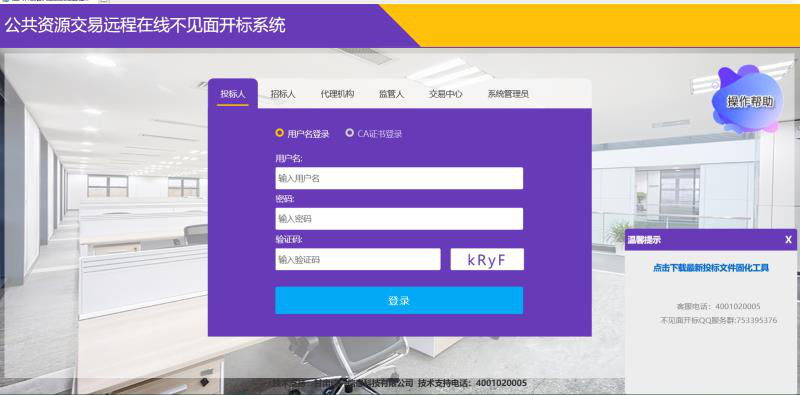Choose CA证书登录 radio option

[349, 133]
